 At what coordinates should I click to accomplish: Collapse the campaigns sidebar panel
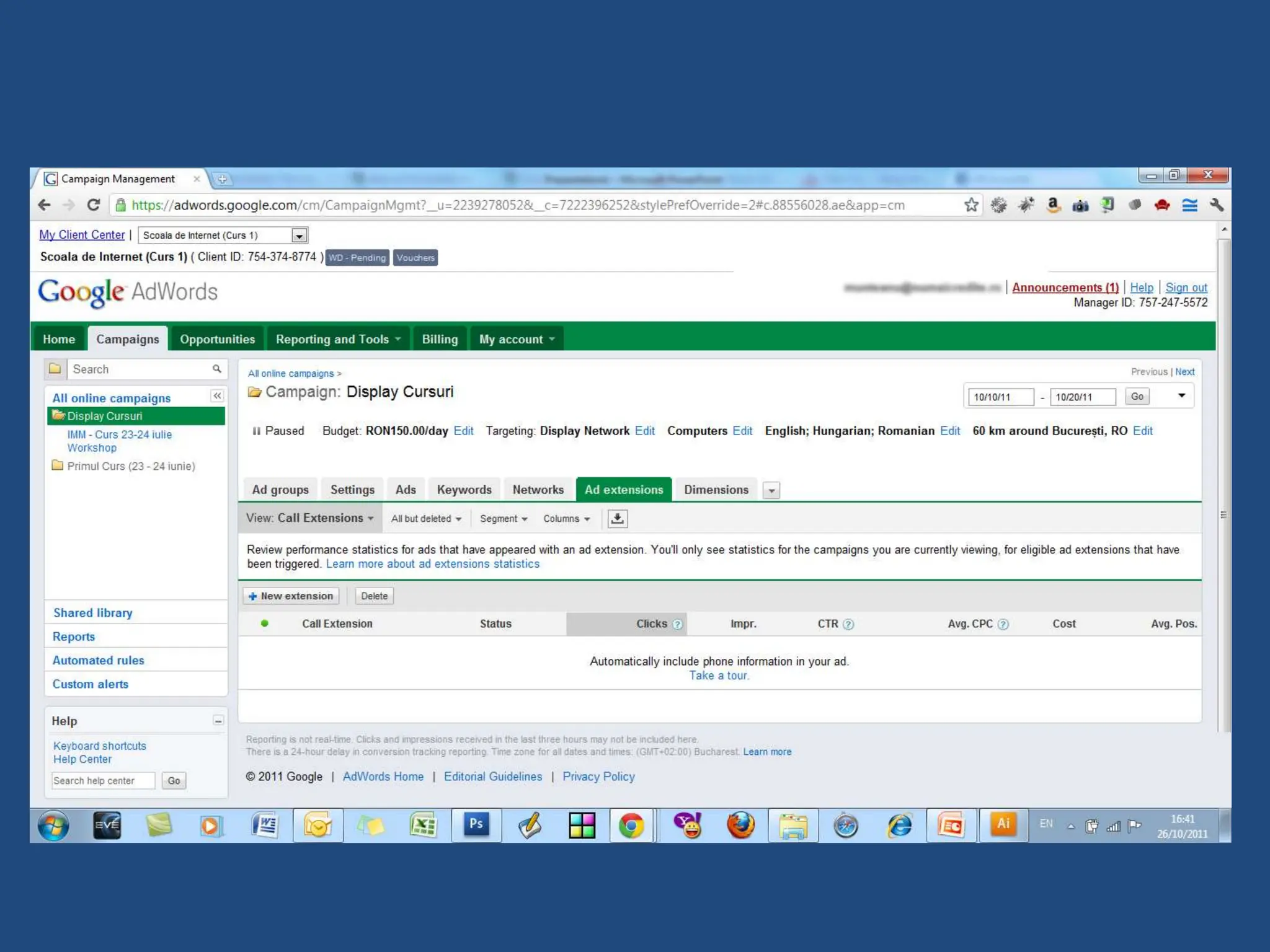click(x=217, y=396)
